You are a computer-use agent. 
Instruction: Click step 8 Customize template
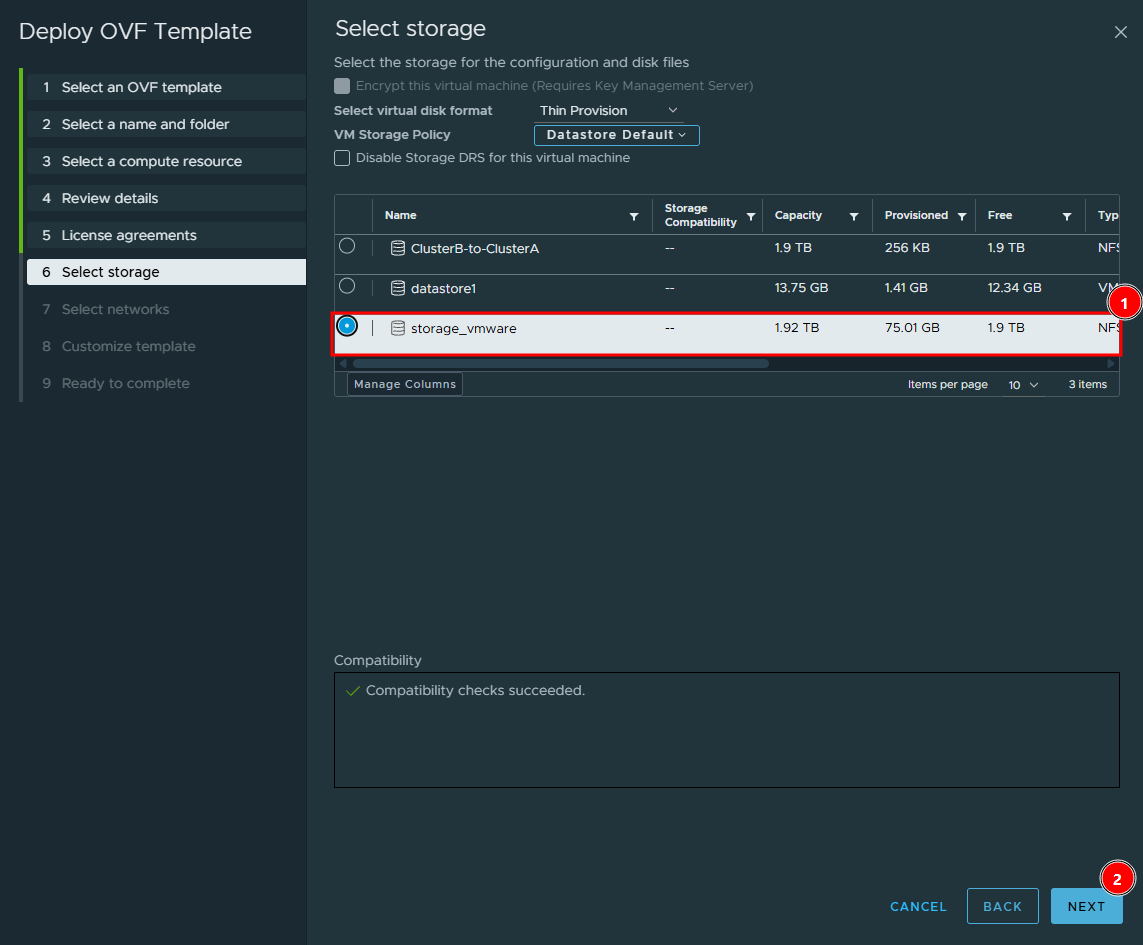[166, 346]
